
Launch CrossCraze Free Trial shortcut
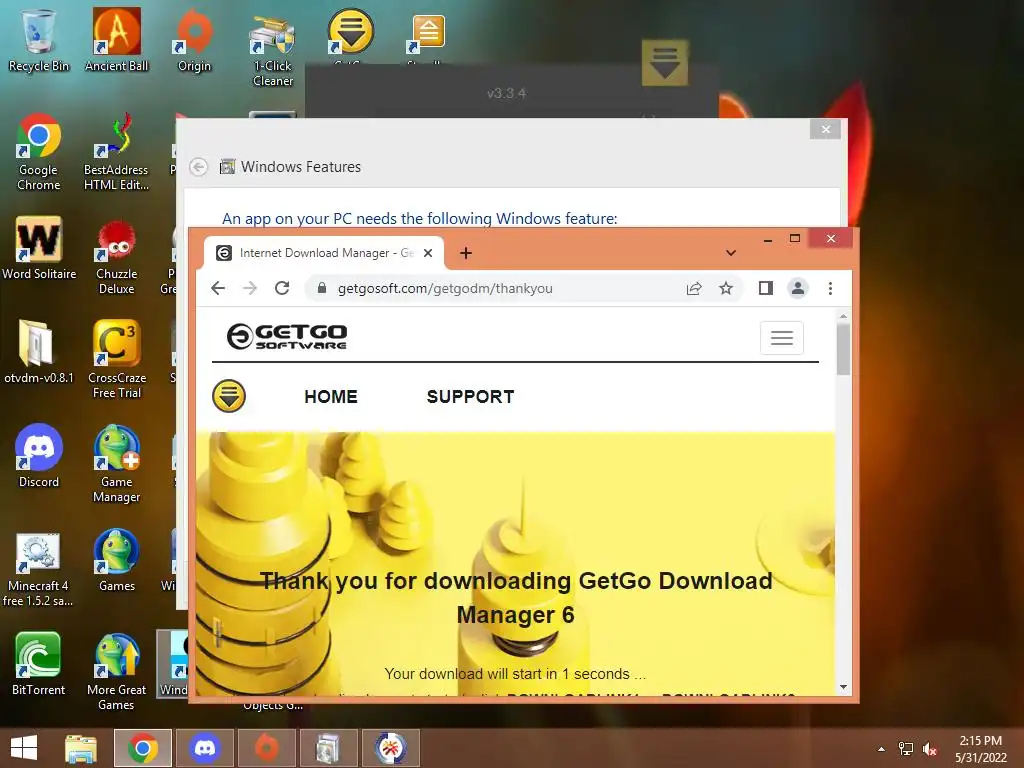pyautogui.click(x=116, y=359)
